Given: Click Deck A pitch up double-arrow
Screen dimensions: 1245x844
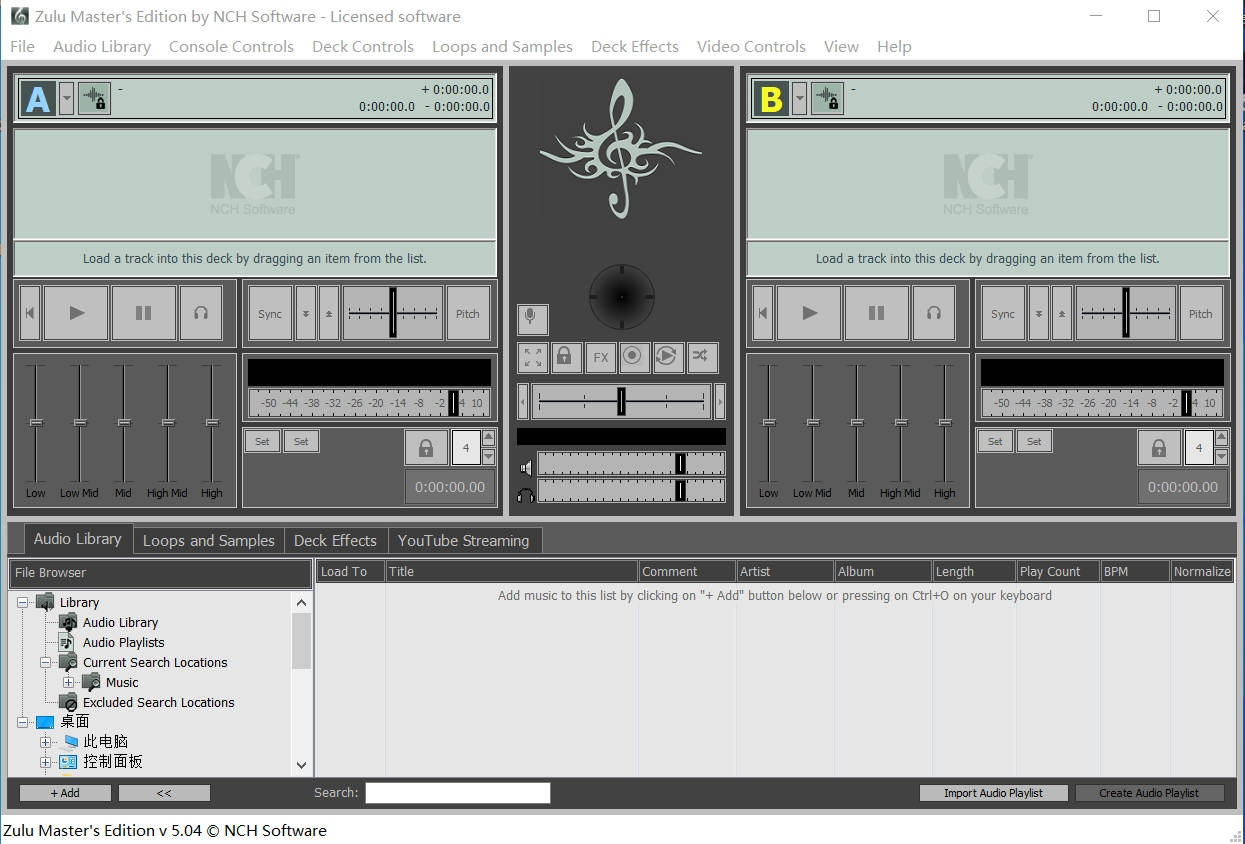Looking at the screenshot, I should pos(329,313).
